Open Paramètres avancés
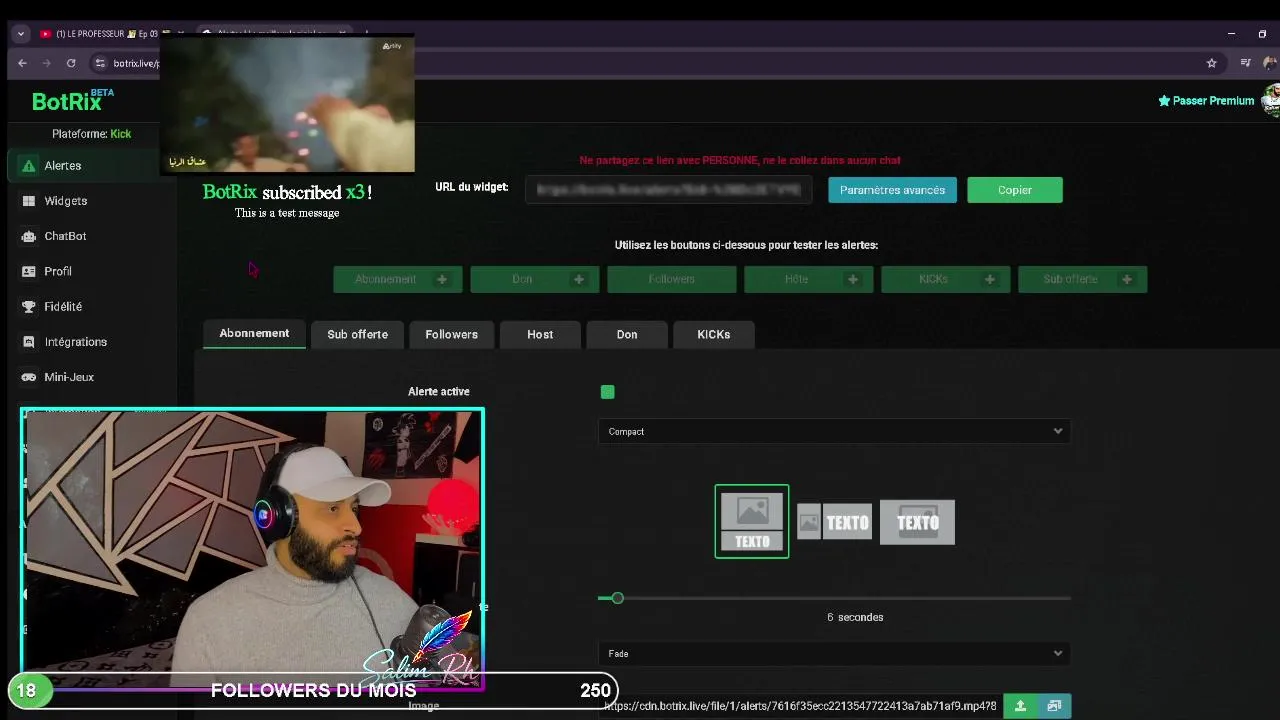 click(x=892, y=190)
